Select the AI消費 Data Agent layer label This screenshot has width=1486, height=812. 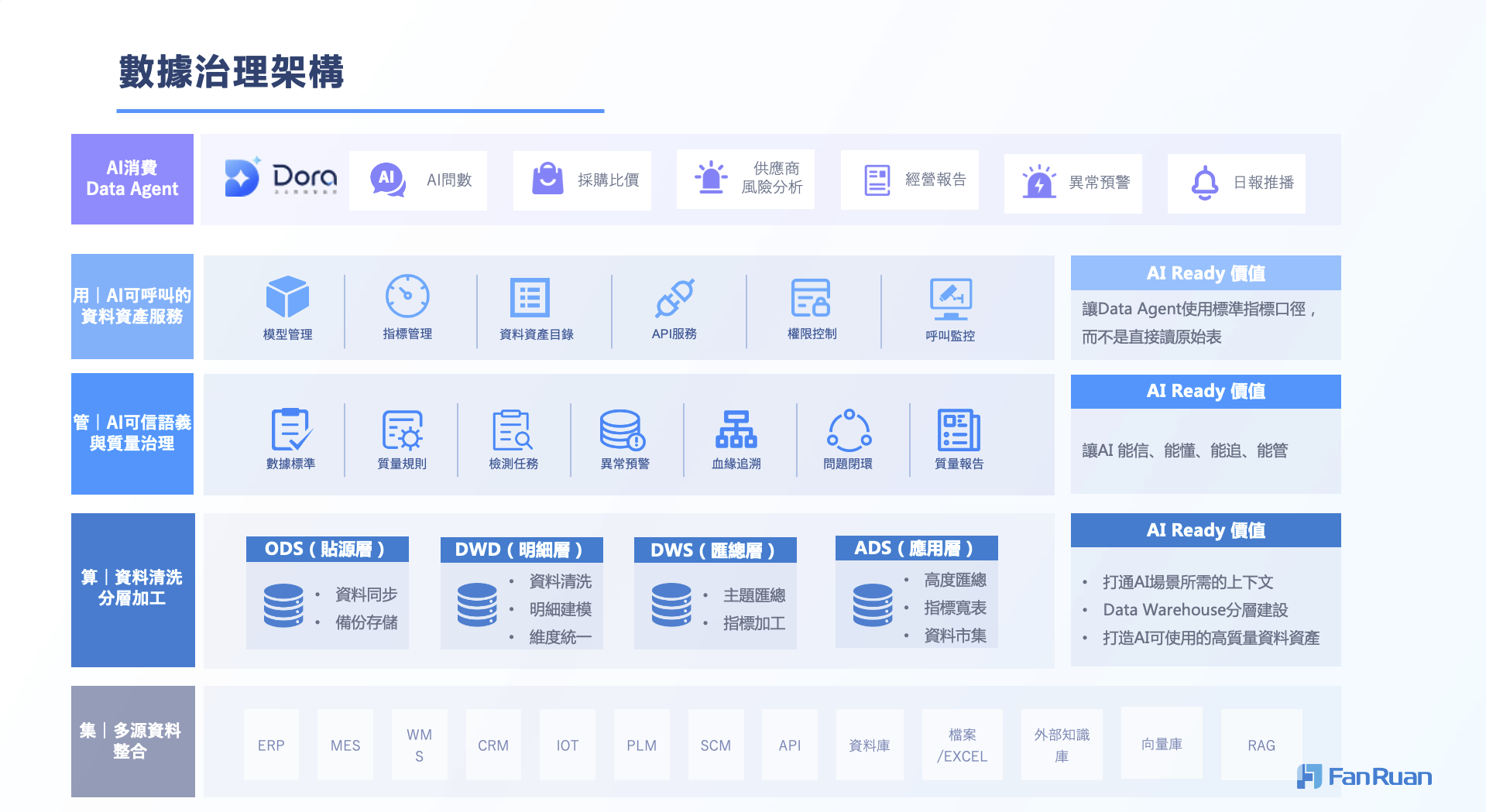pyautogui.click(x=132, y=179)
